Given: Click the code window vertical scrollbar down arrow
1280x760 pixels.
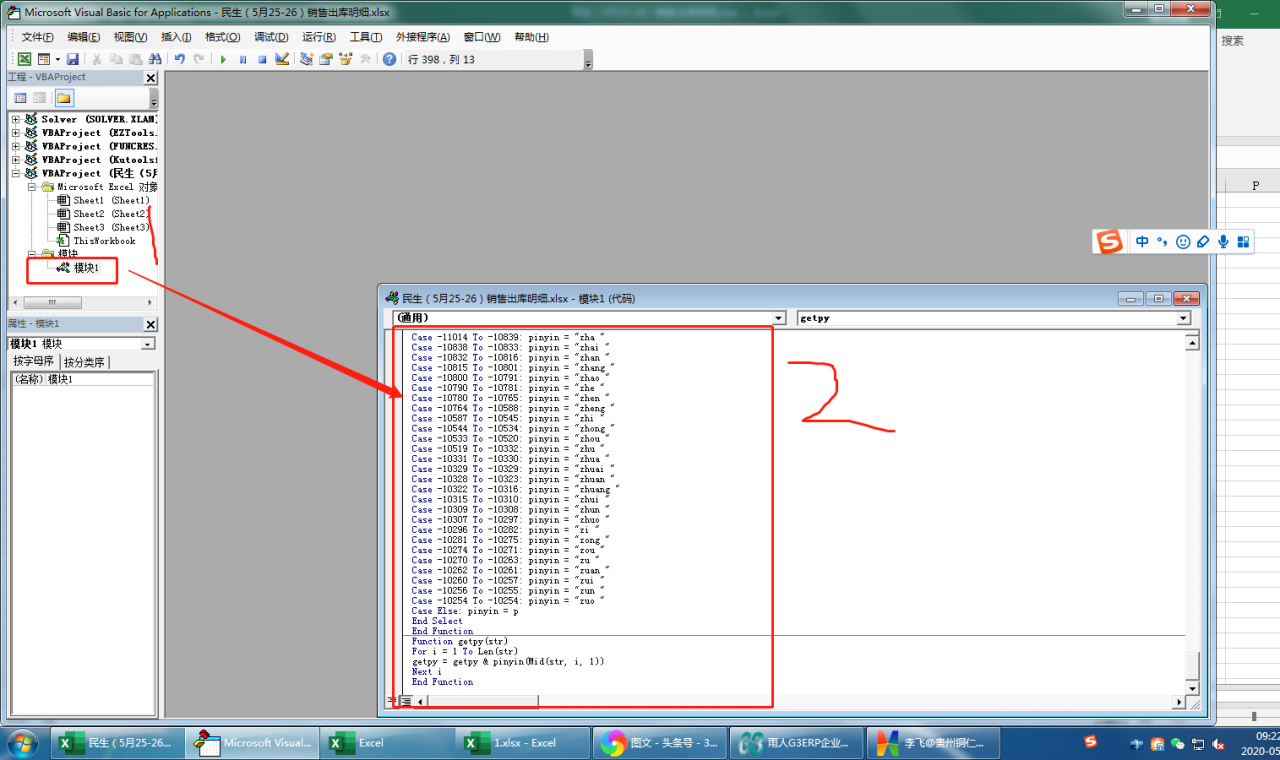Looking at the screenshot, I should pos(1192,689).
